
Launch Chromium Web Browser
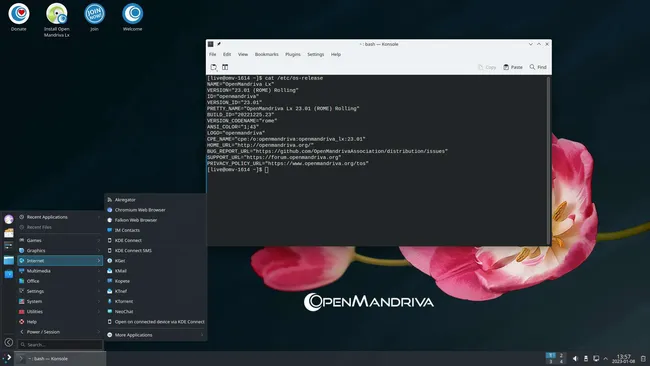tap(155, 210)
